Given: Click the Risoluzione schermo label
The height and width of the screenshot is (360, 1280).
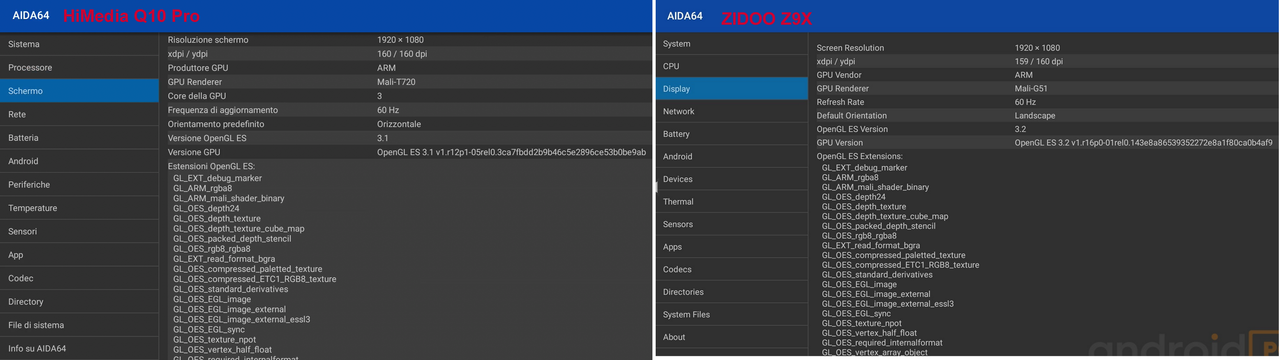Looking at the screenshot, I should (208, 40).
